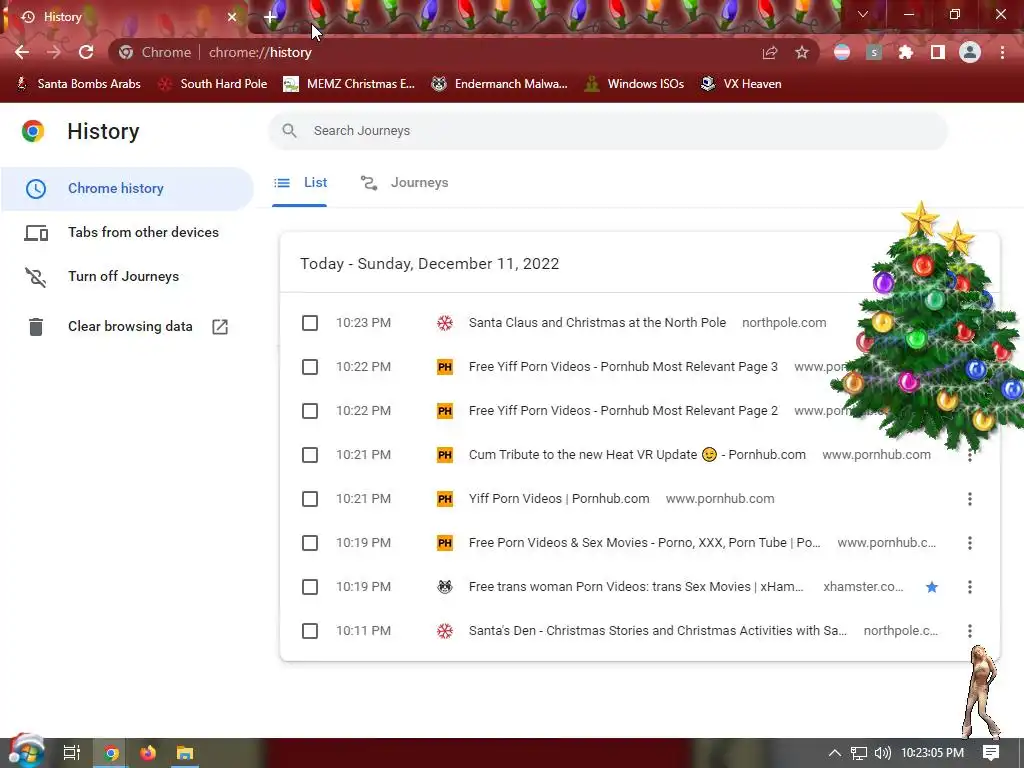Focus the Search Journeys field
1024x768 pixels.
[607, 131]
